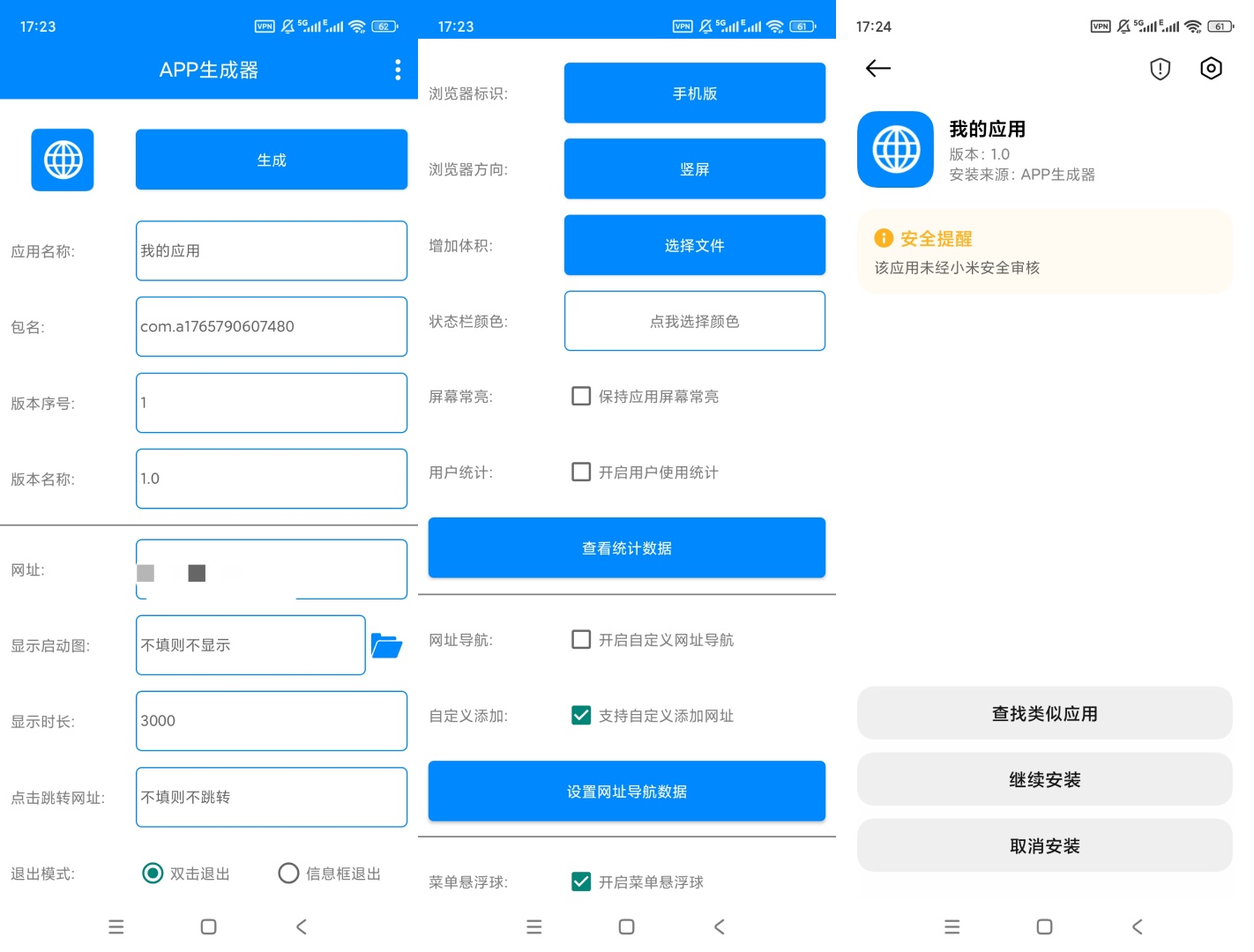Open the three-dot overflow menu
1254x952 pixels.
click(x=398, y=70)
